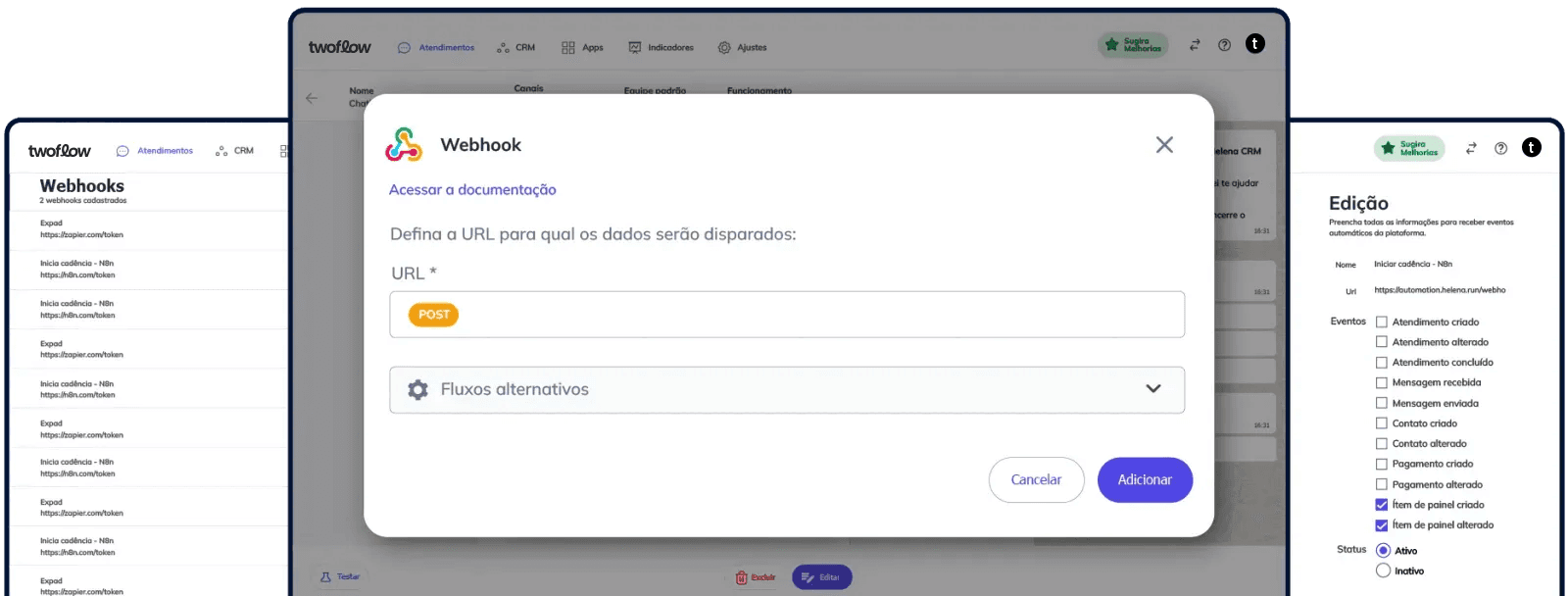Open help question icon in center window
The height and width of the screenshot is (596, 1568).
pos(1224,45)
